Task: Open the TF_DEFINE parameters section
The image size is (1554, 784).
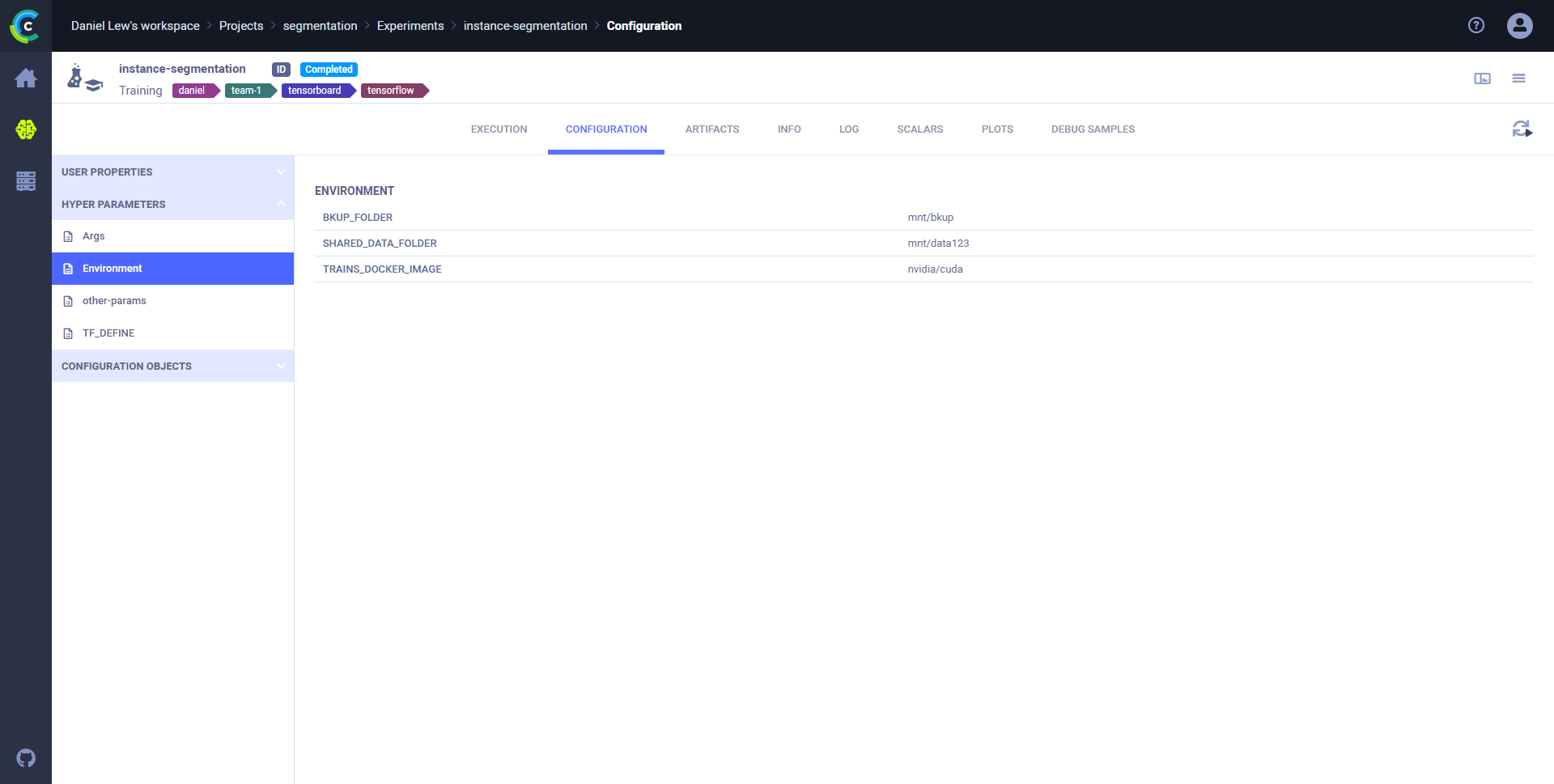Action: (108, 333)
